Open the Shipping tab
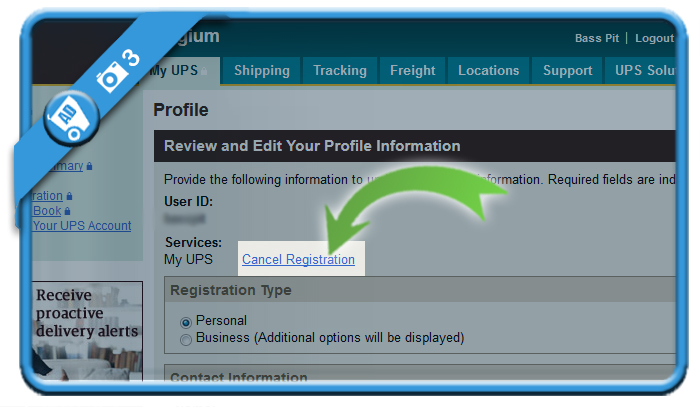This screenshot has height=407, width=700. coord(262,71)
